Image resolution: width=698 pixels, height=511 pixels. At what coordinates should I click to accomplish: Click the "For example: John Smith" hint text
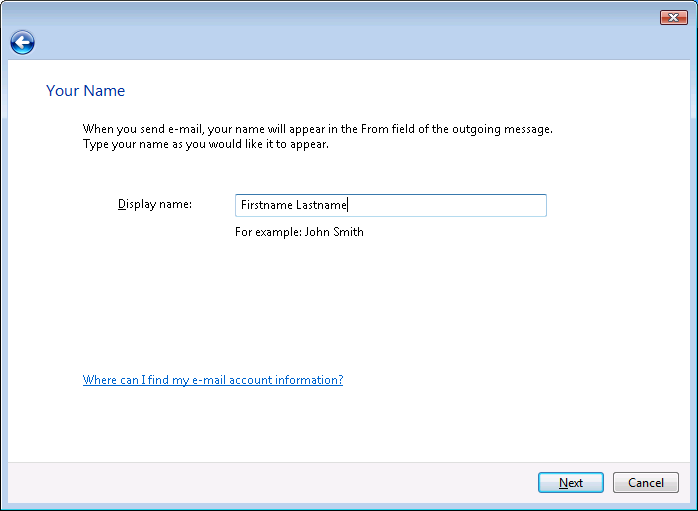tap(299, 232)
